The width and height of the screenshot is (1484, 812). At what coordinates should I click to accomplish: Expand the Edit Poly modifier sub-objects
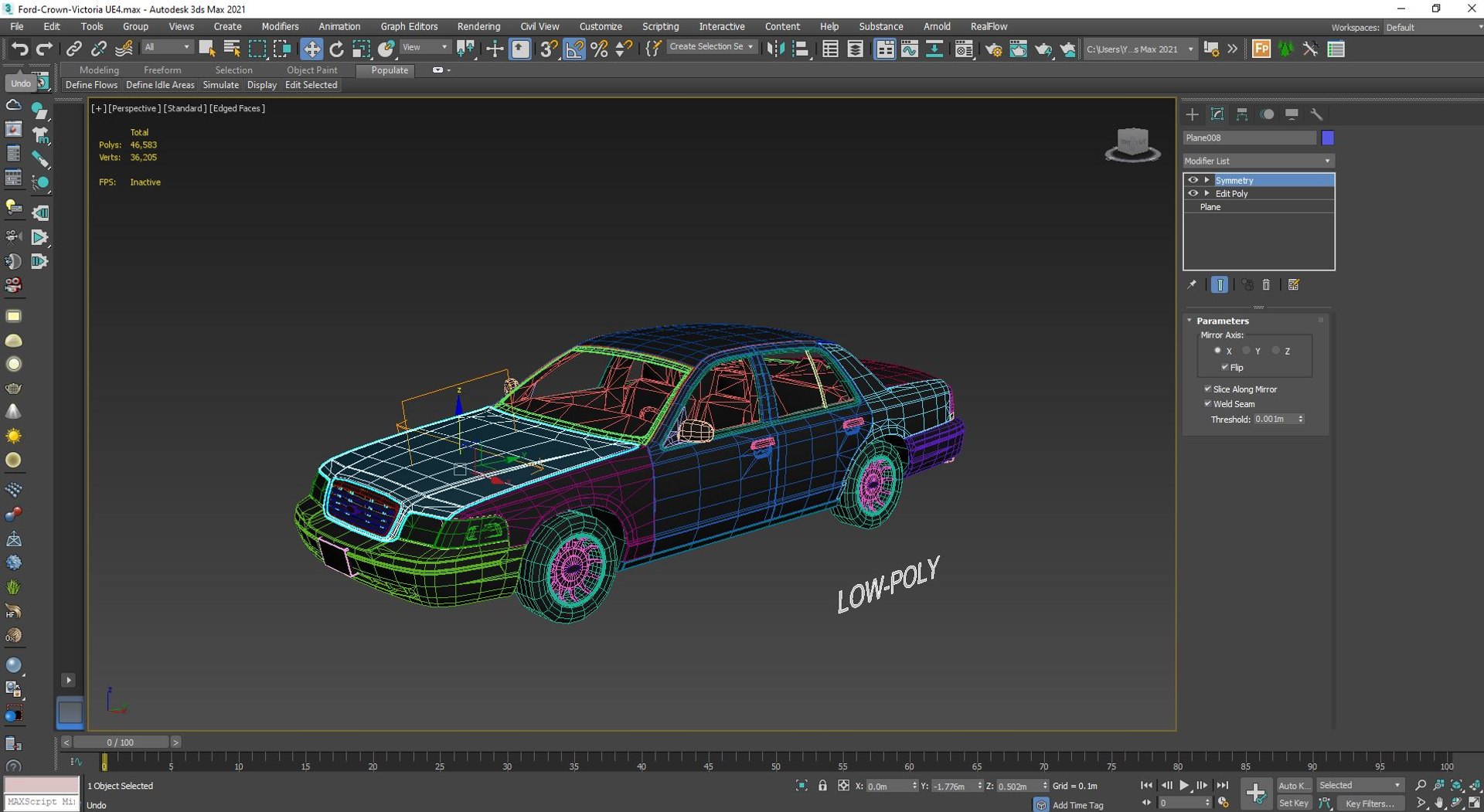pyautogui.click(x=1207, y=193)
